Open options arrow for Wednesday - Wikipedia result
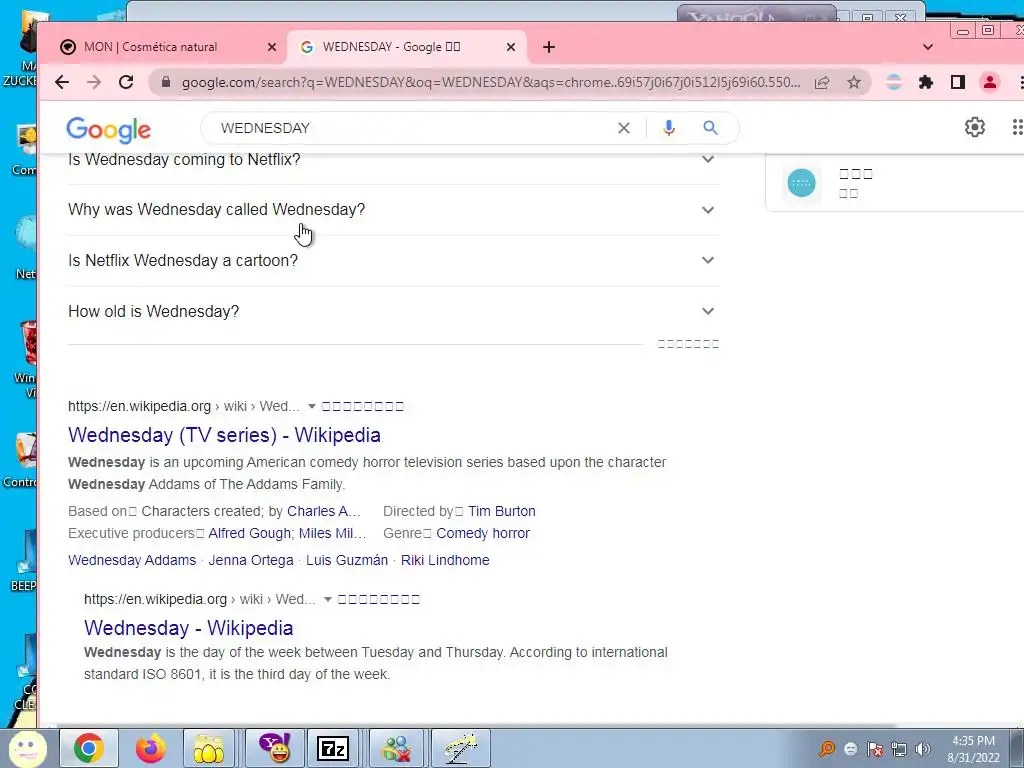This screenshot has height=768, width=1024. (x=328, y=600)
